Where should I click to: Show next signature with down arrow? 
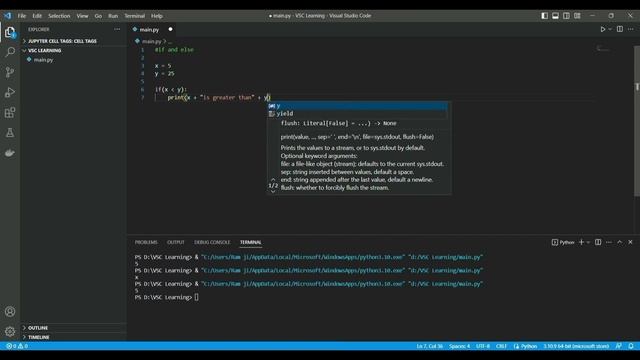click(273, 191)
